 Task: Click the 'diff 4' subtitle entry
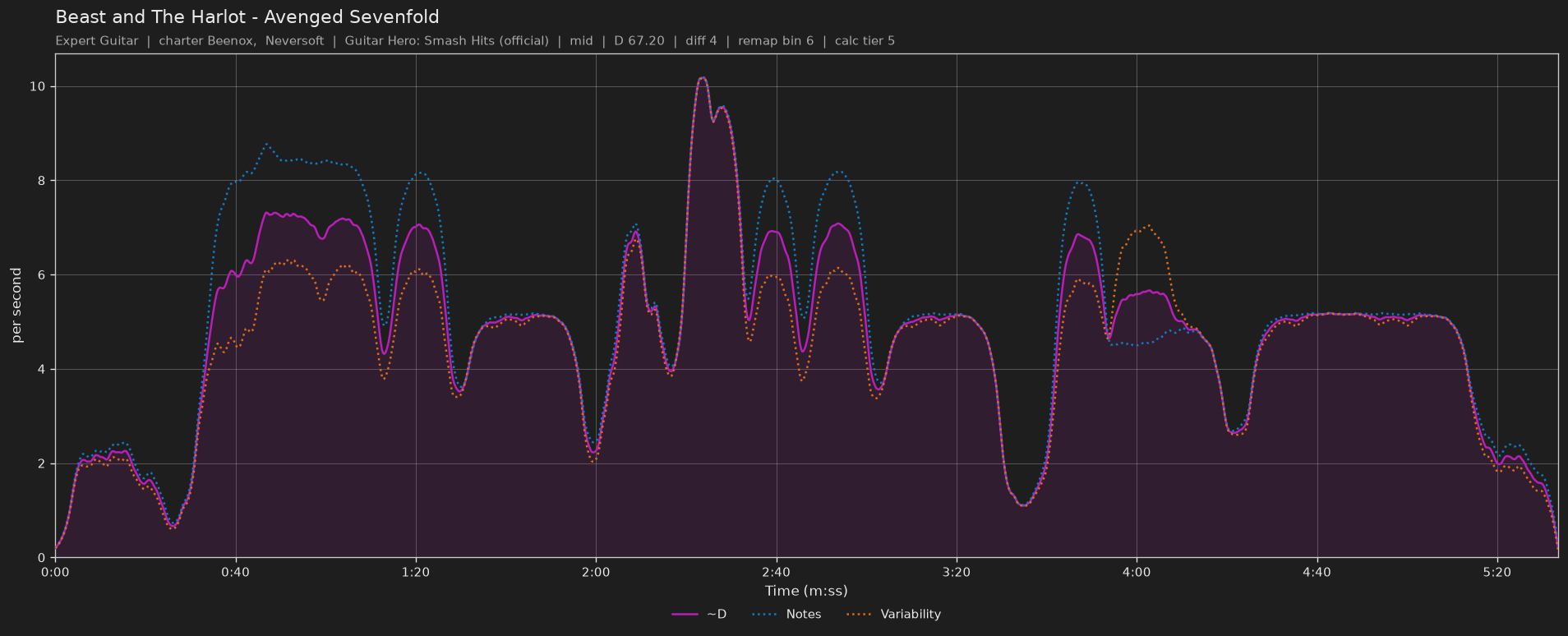coord(701,41)
